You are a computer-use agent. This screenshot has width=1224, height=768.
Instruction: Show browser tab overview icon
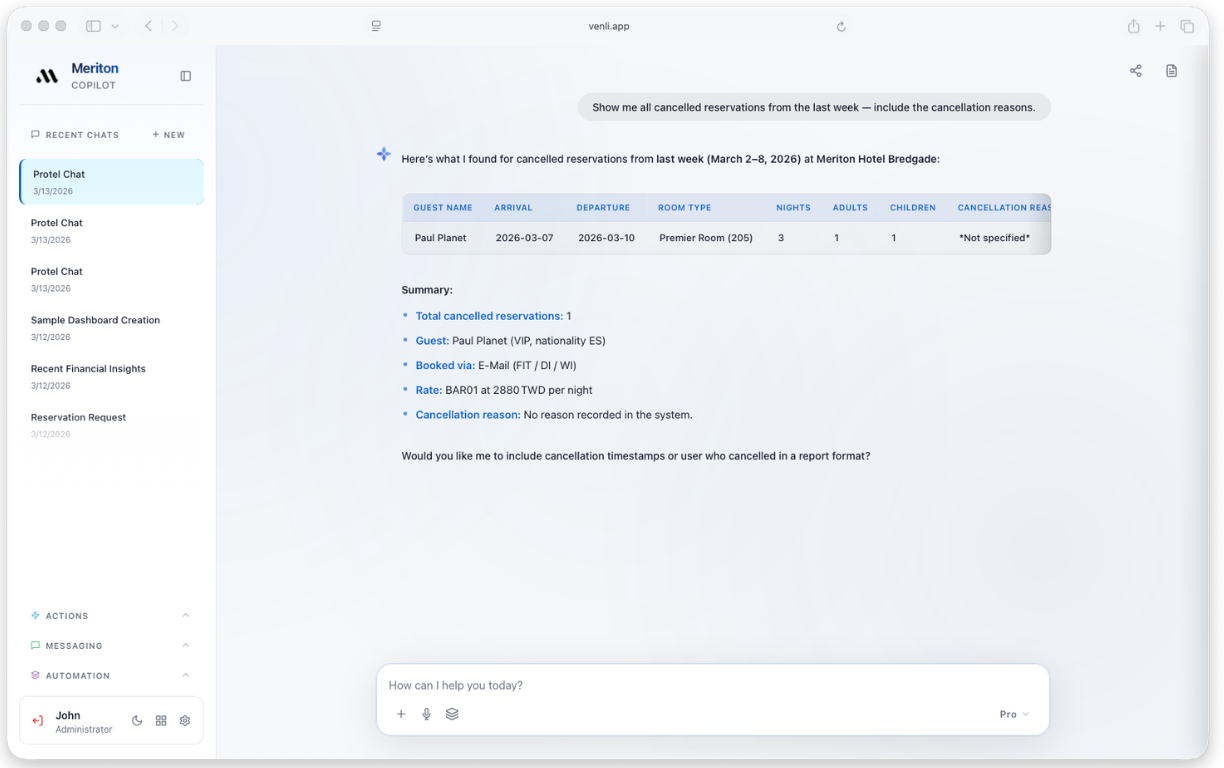click(x=1187, y=26)
